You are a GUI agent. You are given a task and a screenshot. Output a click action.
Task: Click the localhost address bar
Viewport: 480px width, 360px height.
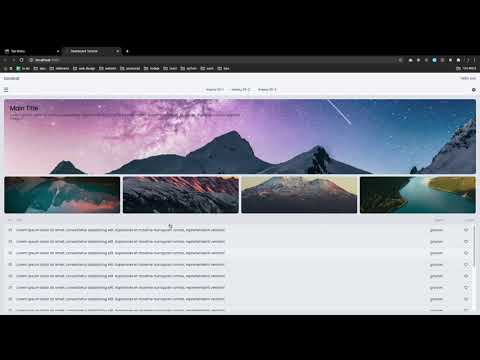[213, 60]
